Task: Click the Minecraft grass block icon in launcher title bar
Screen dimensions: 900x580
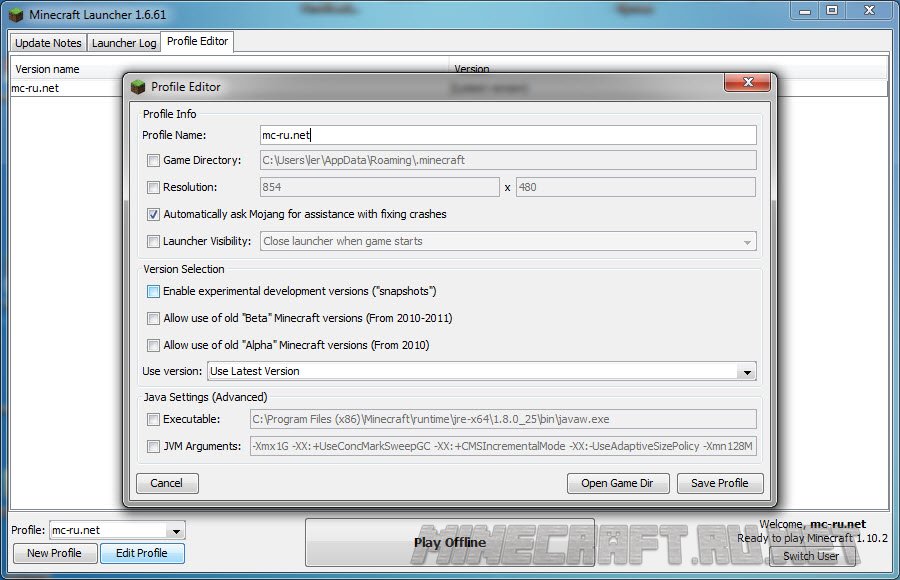Action: click(16, 14)
